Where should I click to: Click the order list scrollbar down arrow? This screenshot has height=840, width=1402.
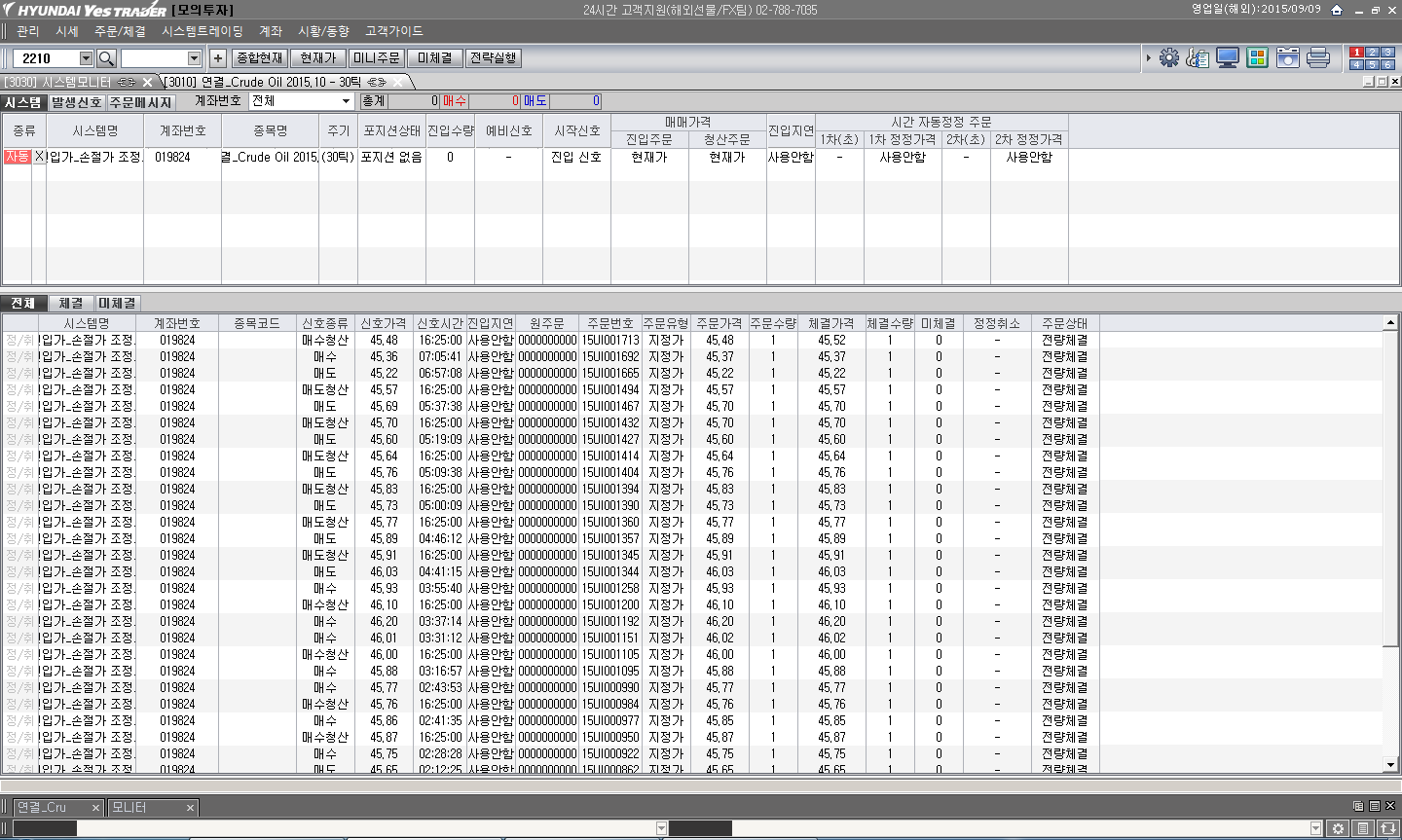pyautogui.click(x=1390, y=765)
